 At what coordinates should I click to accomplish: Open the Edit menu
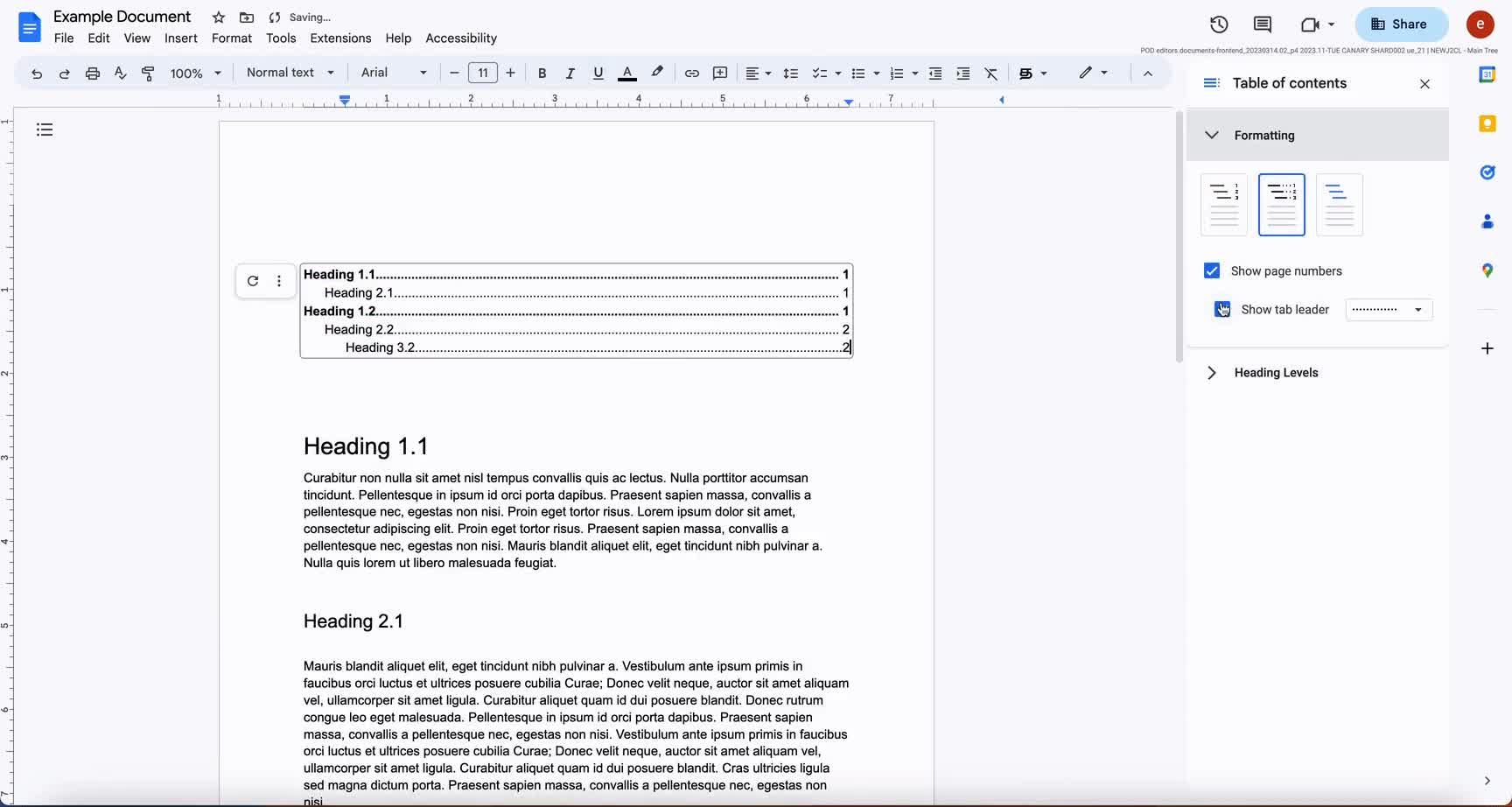tap(99, 39)
